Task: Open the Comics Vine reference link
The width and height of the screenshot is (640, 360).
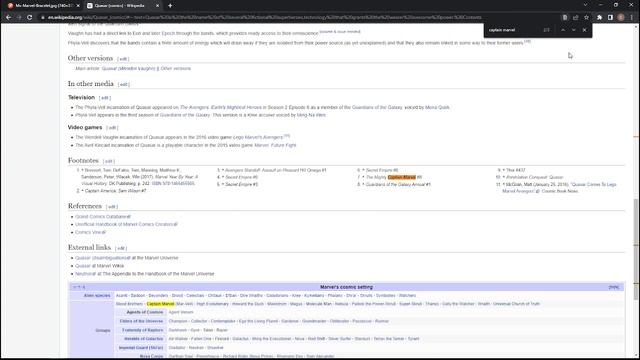Action: pyautogui.click(x=90, y=232)
